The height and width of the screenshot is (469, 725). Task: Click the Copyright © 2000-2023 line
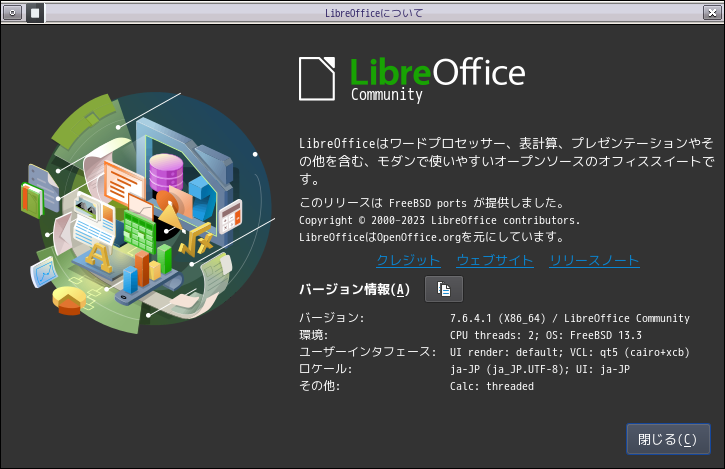(439, 220)
